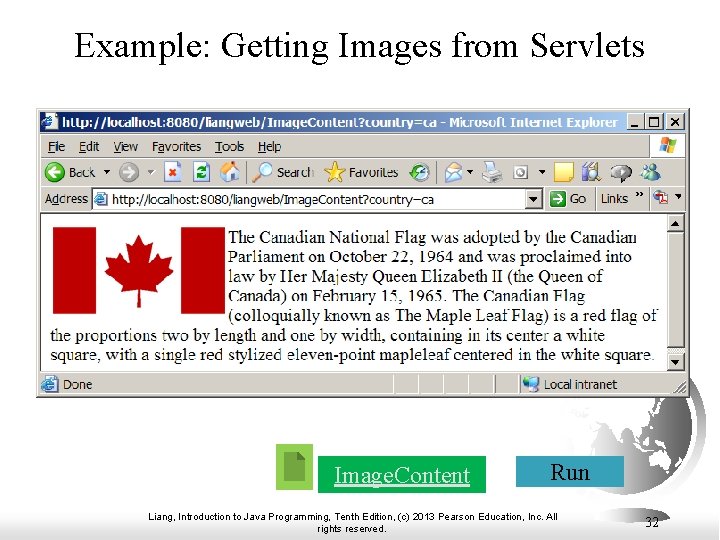Click the 'Done' status text
Screen dimensions: 720x540
(x=77, y=384)
